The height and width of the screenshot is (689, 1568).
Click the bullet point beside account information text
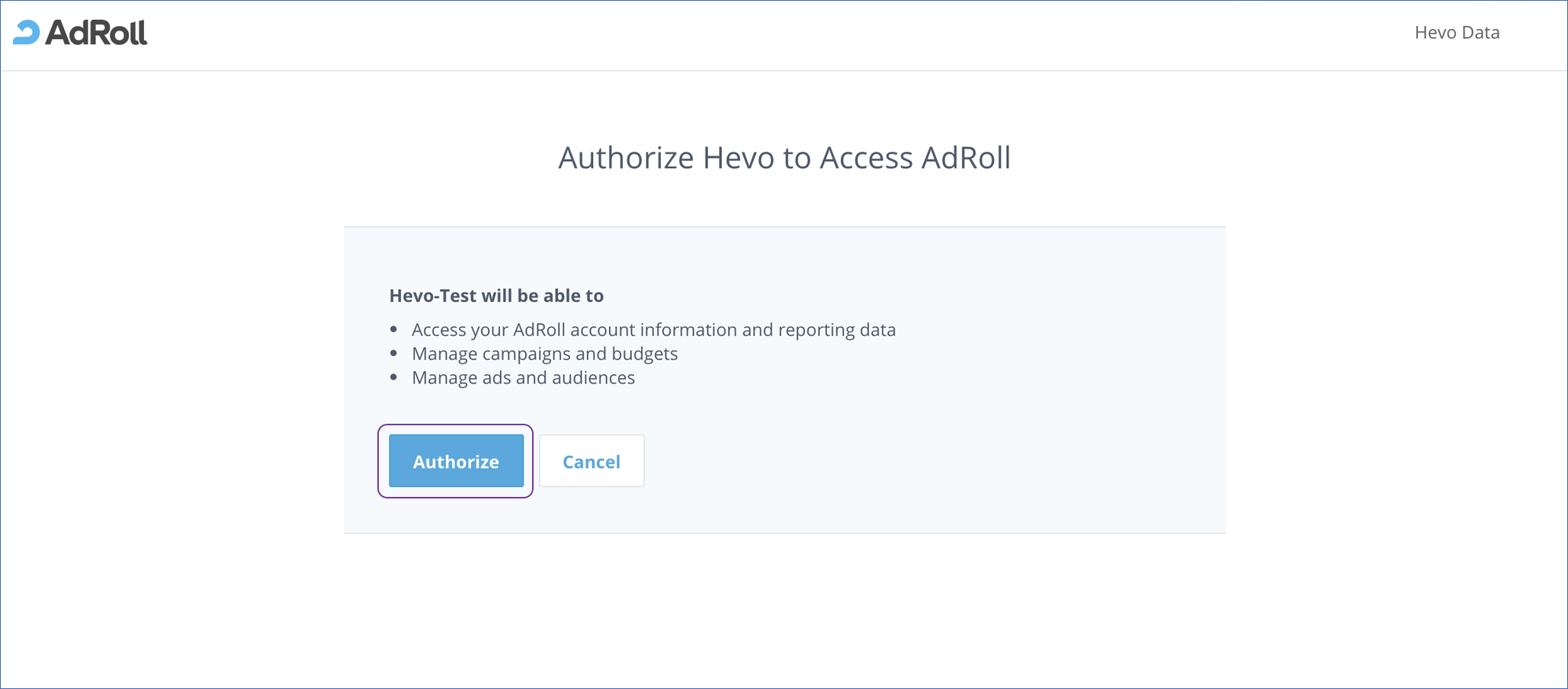393,329
